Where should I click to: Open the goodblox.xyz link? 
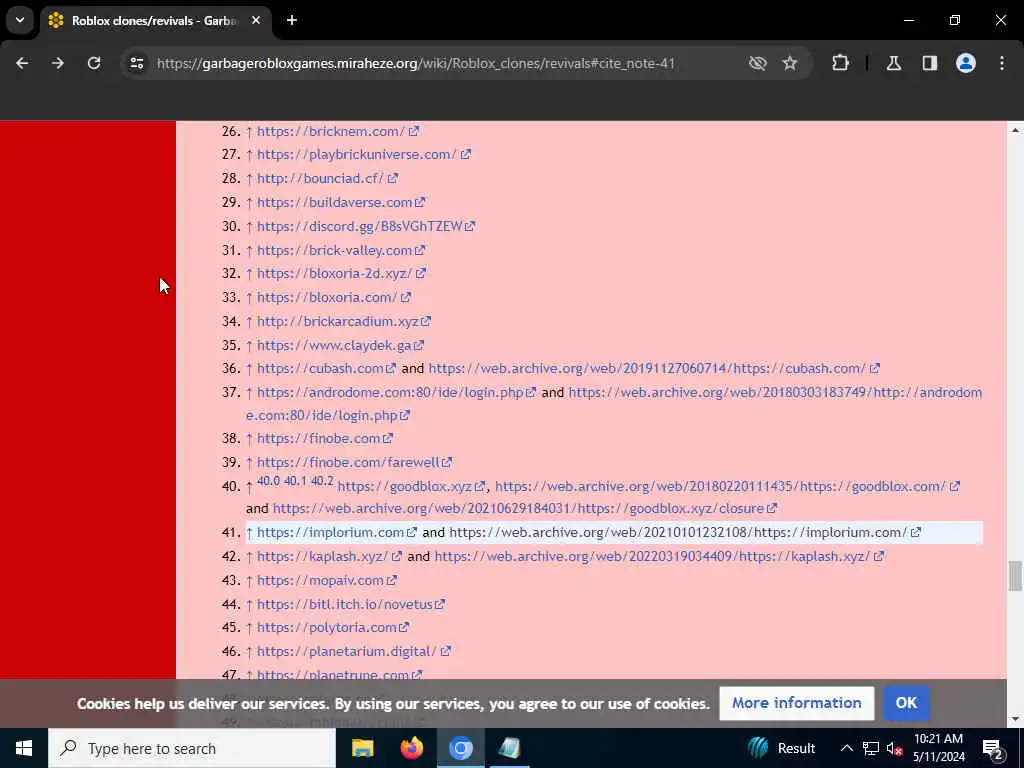coord(404,487)
